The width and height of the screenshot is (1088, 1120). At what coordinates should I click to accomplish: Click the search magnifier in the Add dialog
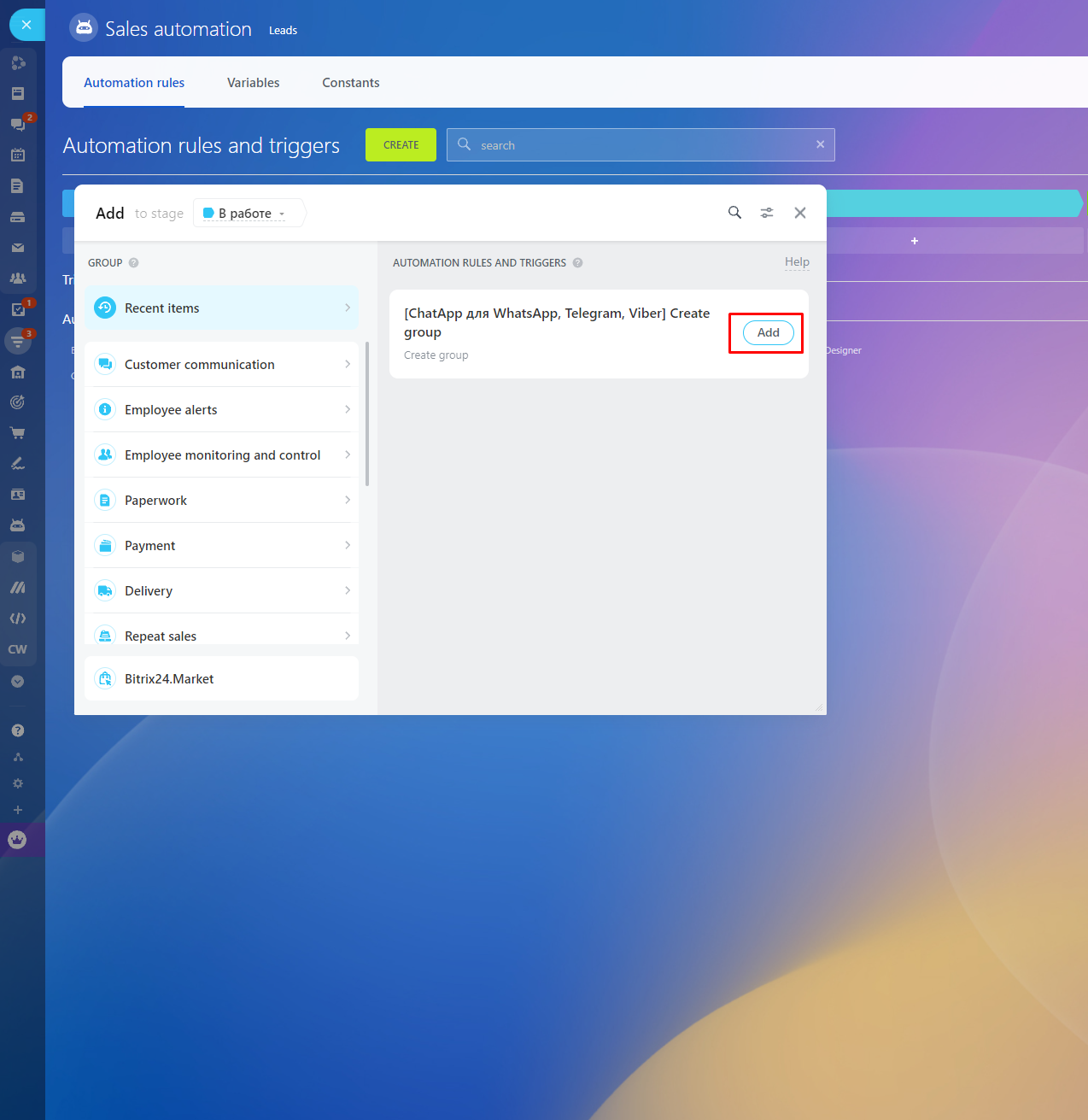click(734, 213)
